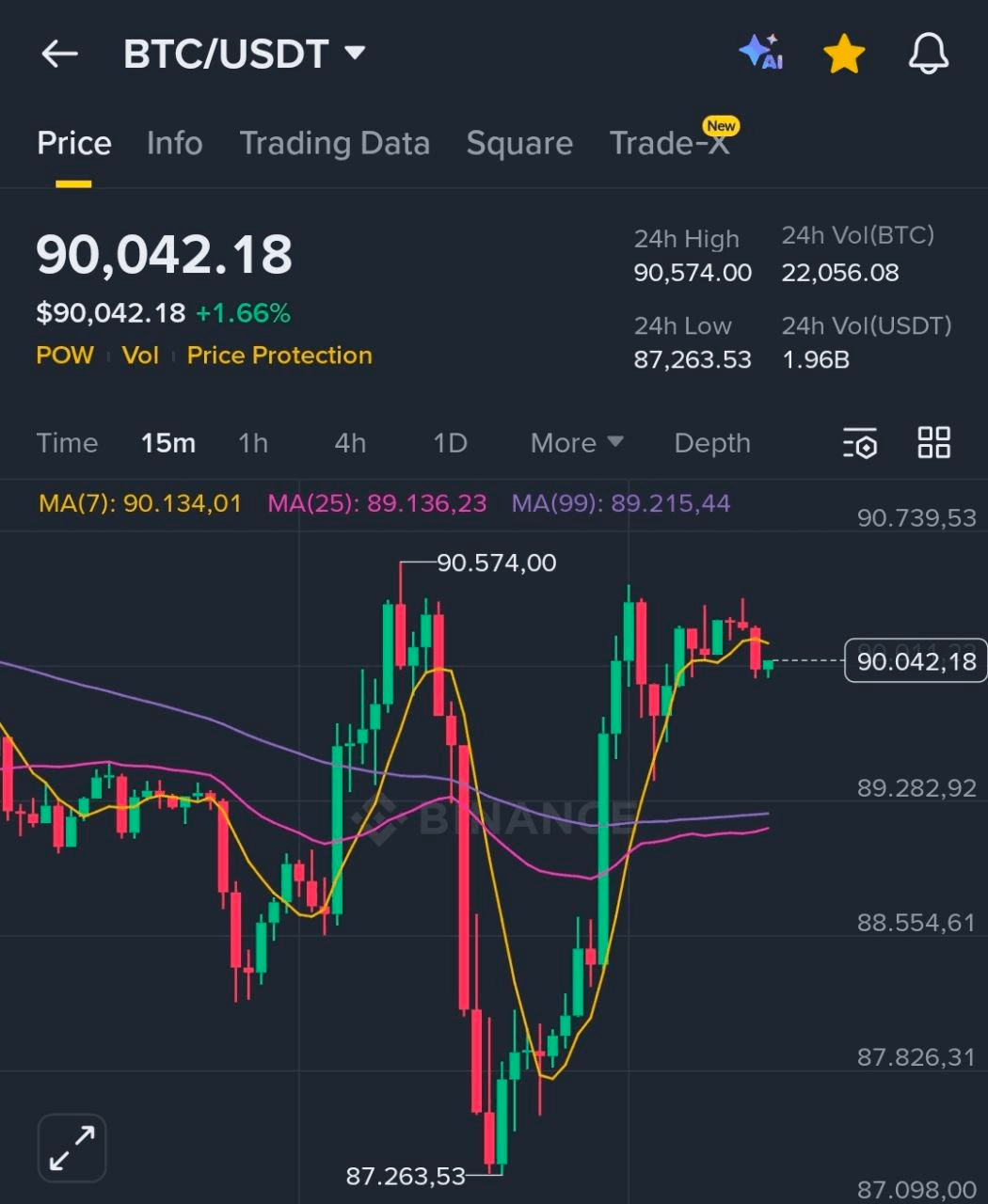Image resolution: width=988 pixels, height=1204 pixels.
Task: Open the chart layout grid icon
Action: [x=934, y=442]
